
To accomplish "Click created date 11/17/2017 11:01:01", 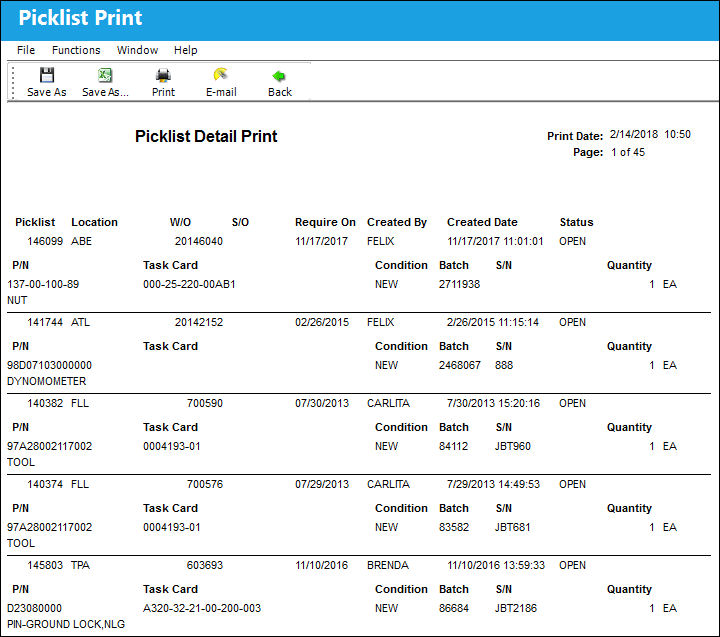I will [x=495, y=241].
